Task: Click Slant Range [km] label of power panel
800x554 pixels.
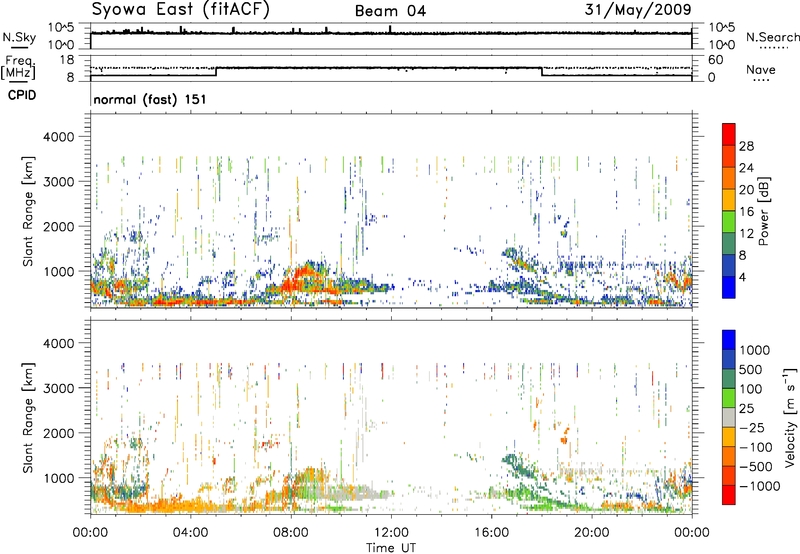Action: coord(28,211)
